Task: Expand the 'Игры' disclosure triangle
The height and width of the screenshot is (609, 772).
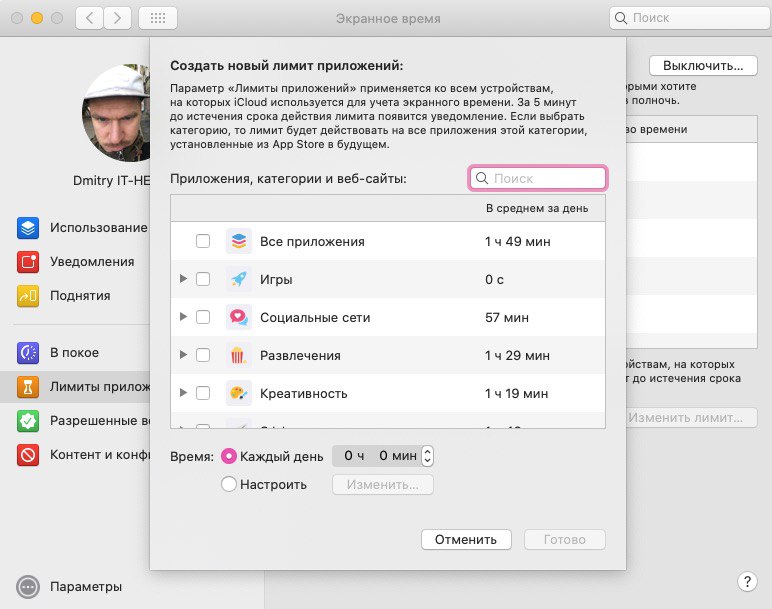Action: pos(183,279)
